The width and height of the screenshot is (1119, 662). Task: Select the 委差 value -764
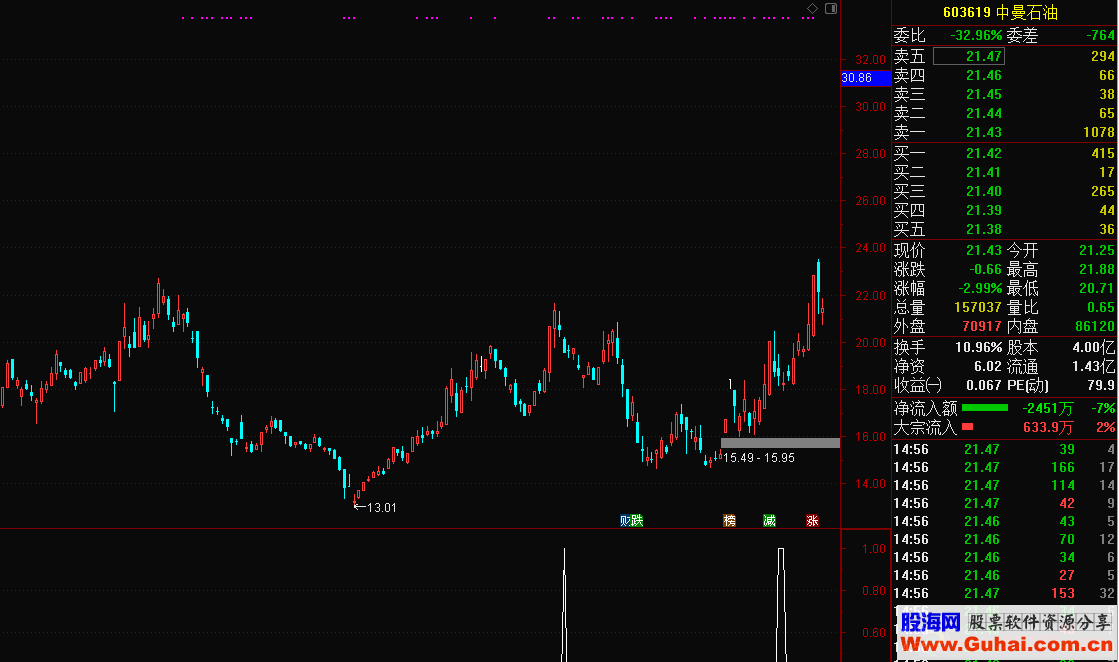1100,35
